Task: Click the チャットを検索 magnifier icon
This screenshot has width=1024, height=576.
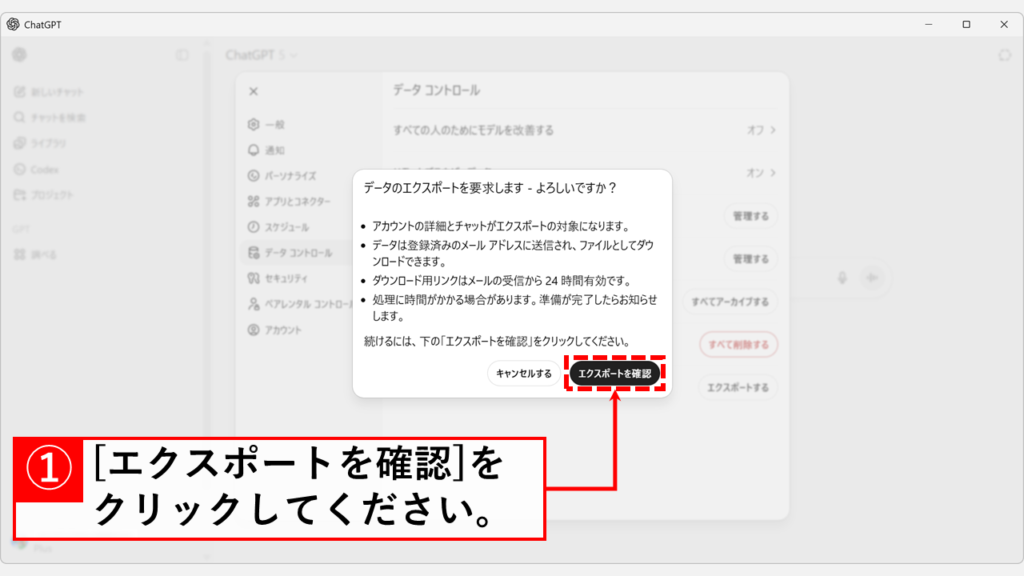Action: [x=19, y=118]
